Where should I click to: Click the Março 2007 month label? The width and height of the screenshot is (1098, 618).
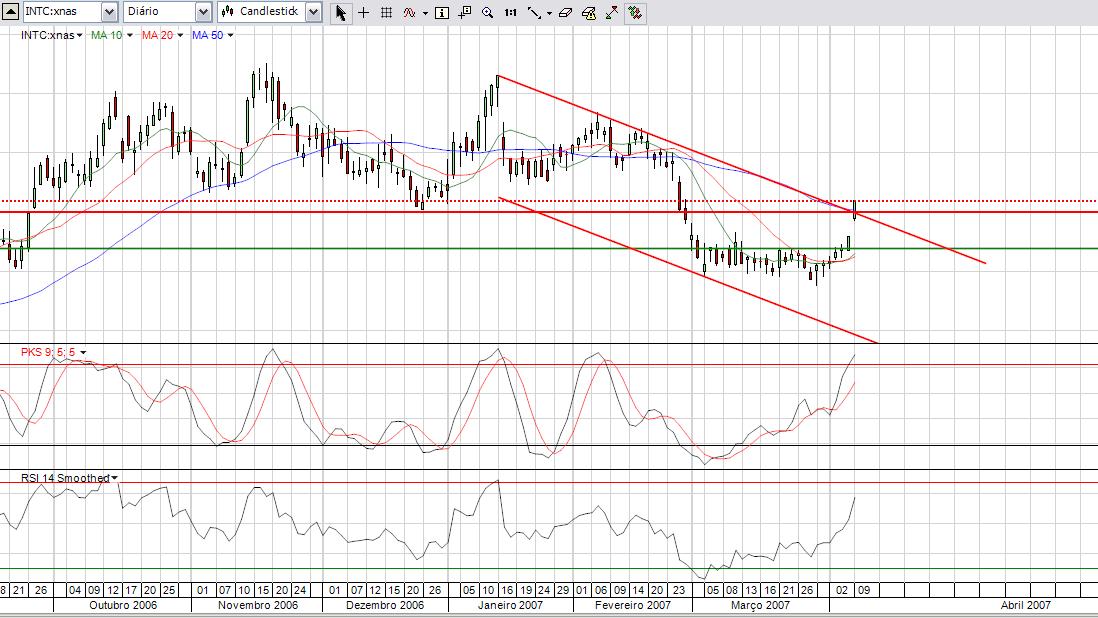pos(760,605)
